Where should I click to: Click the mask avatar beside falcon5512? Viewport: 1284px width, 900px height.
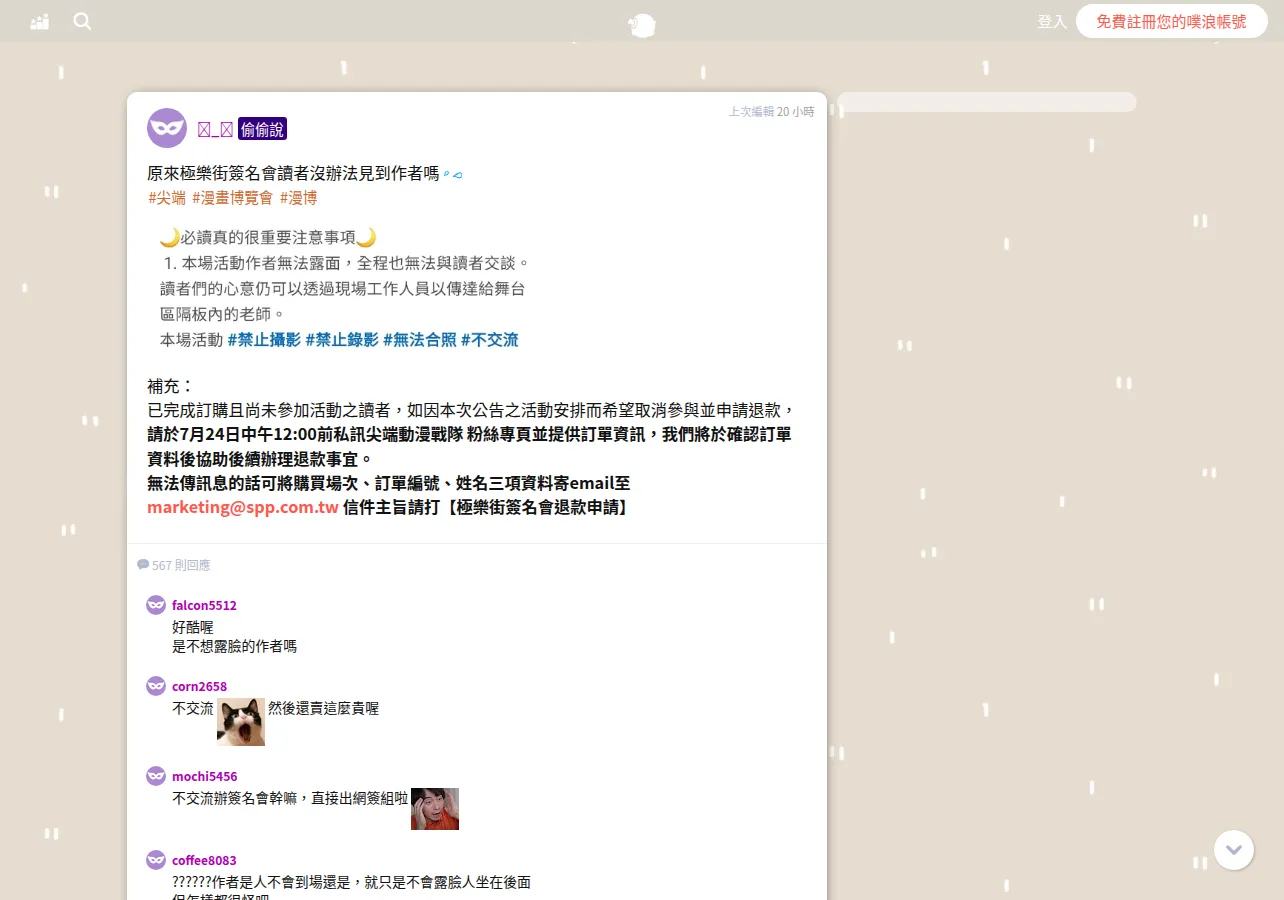156,605
